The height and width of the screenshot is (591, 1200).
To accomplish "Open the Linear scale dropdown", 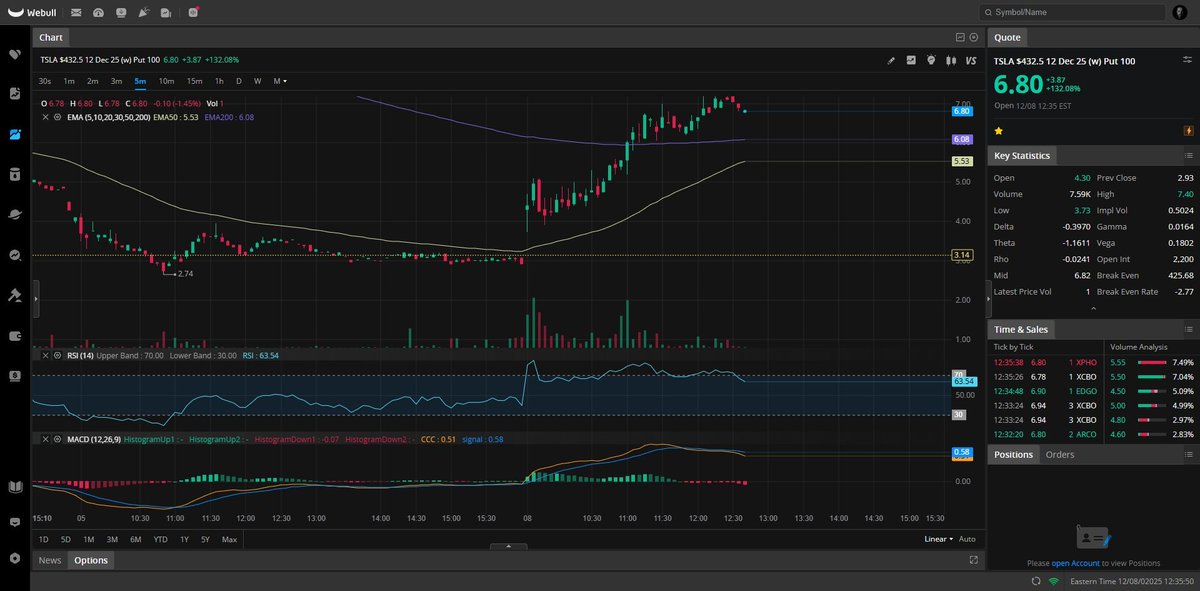I will (938, 539).
